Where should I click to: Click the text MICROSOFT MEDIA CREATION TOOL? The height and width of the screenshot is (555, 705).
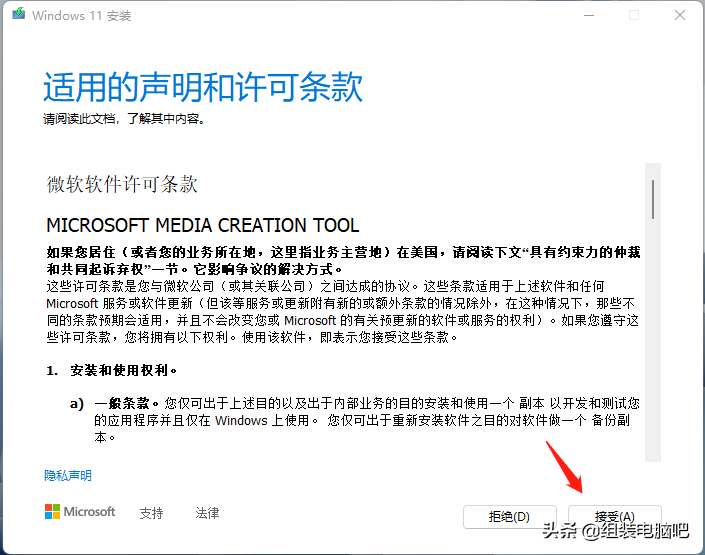point(203,226)
